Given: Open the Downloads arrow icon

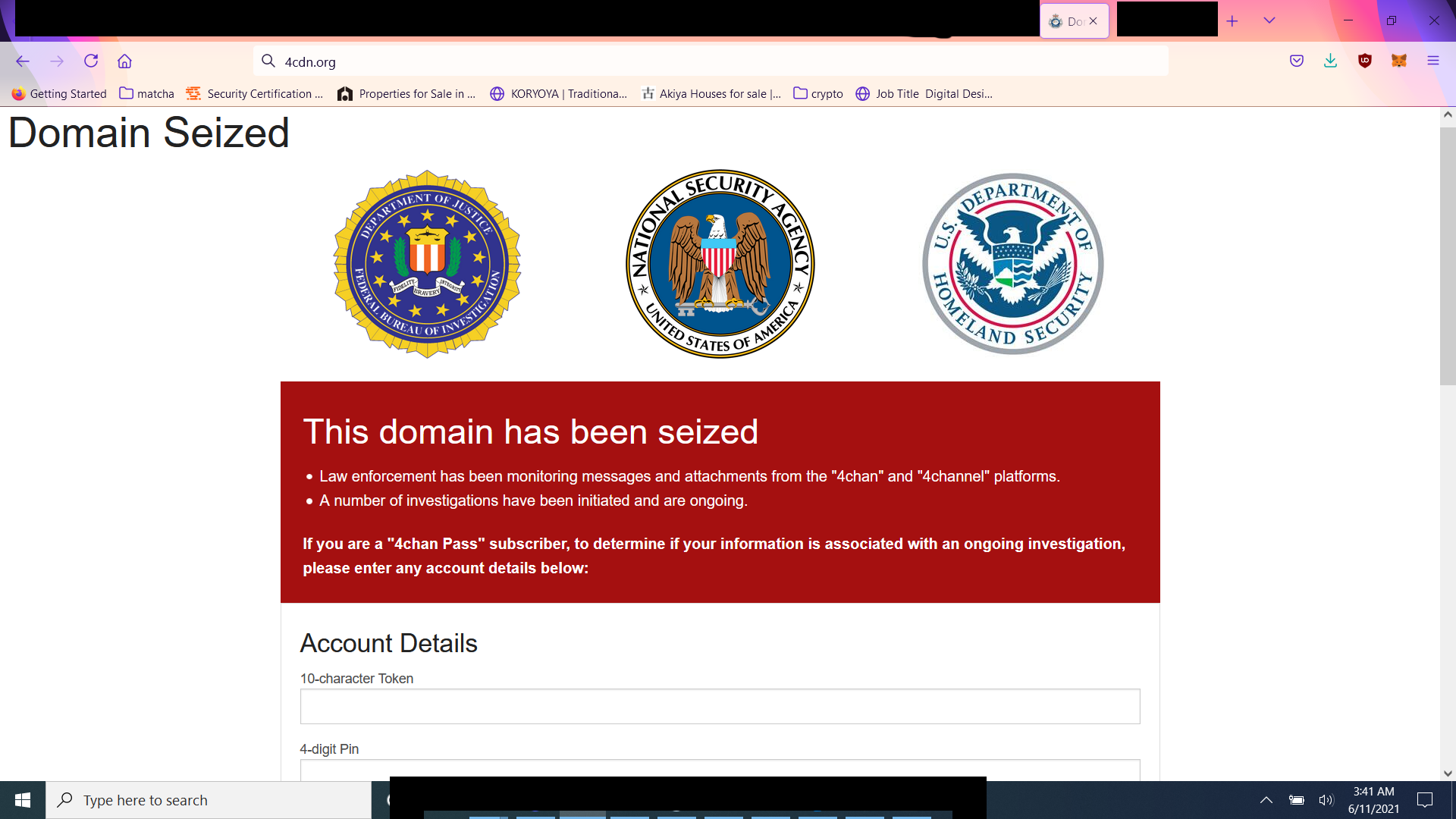Looking at the screenshot, I should (1330, 61).
